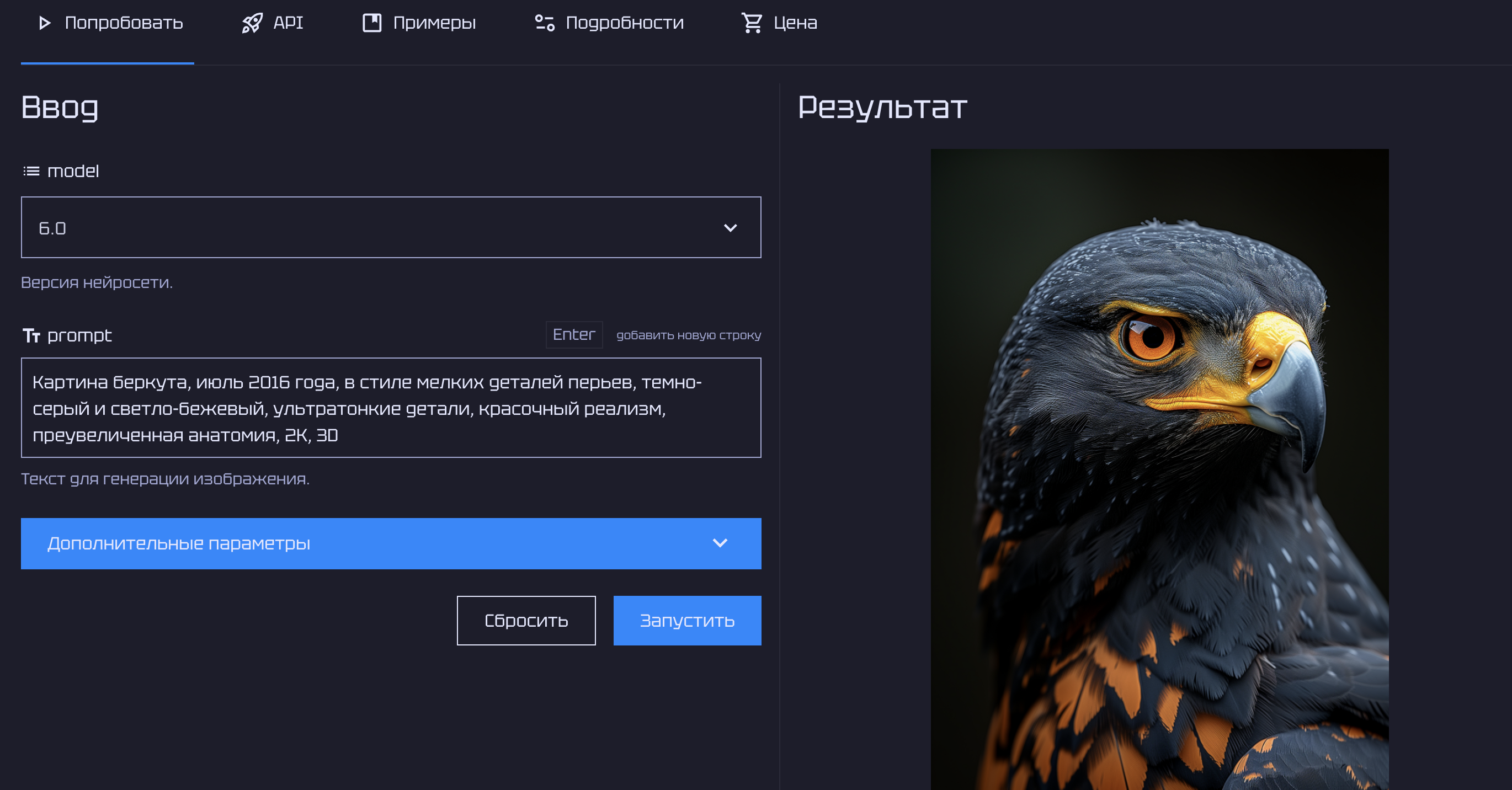This screenshot has width=1512, height=790.
Task: Expand the Дополнительные параметры section
Action: (x=390, y=543)
